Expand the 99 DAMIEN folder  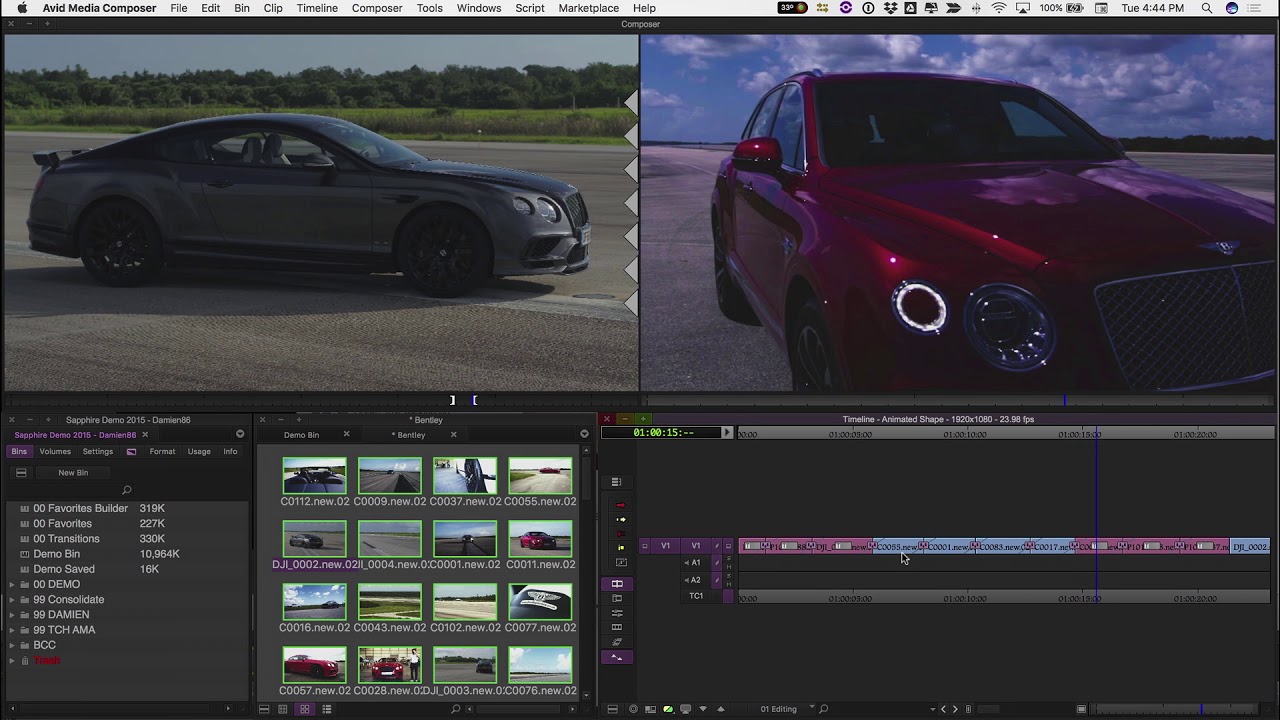[10, 614]
